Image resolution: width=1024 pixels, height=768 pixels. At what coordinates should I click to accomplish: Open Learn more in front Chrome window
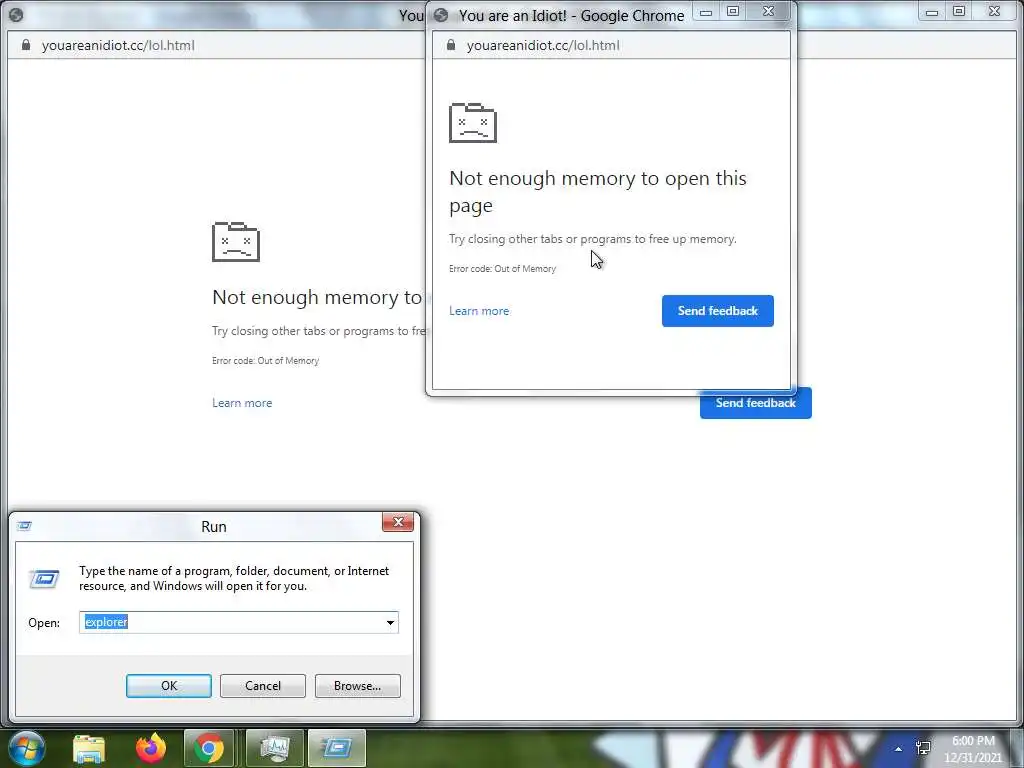[479, 311]
